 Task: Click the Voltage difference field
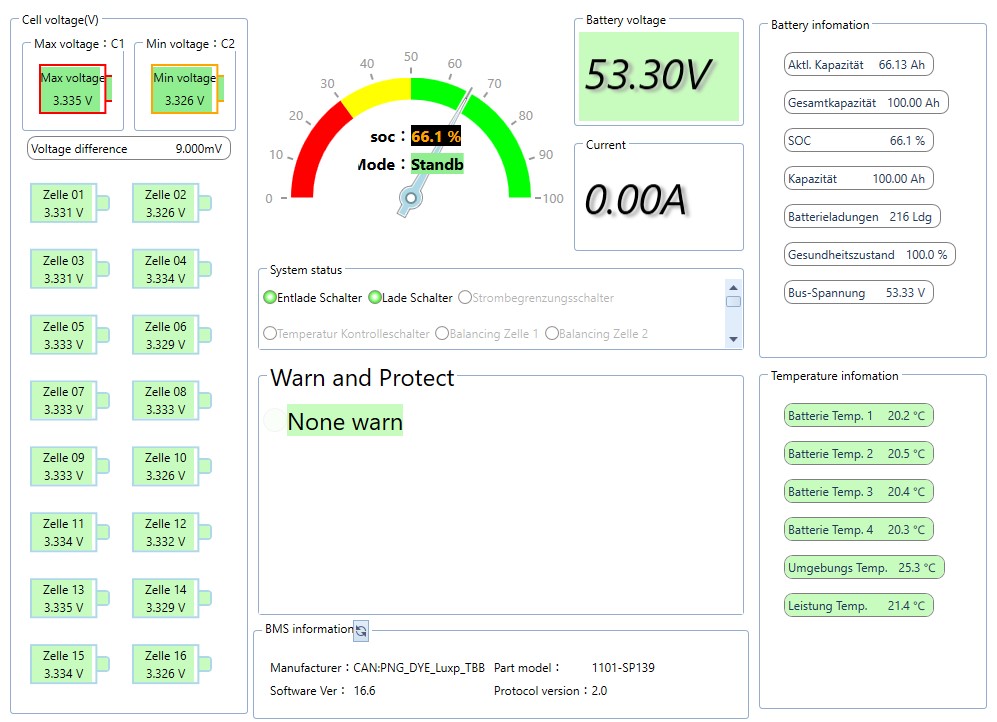[128, 149]
